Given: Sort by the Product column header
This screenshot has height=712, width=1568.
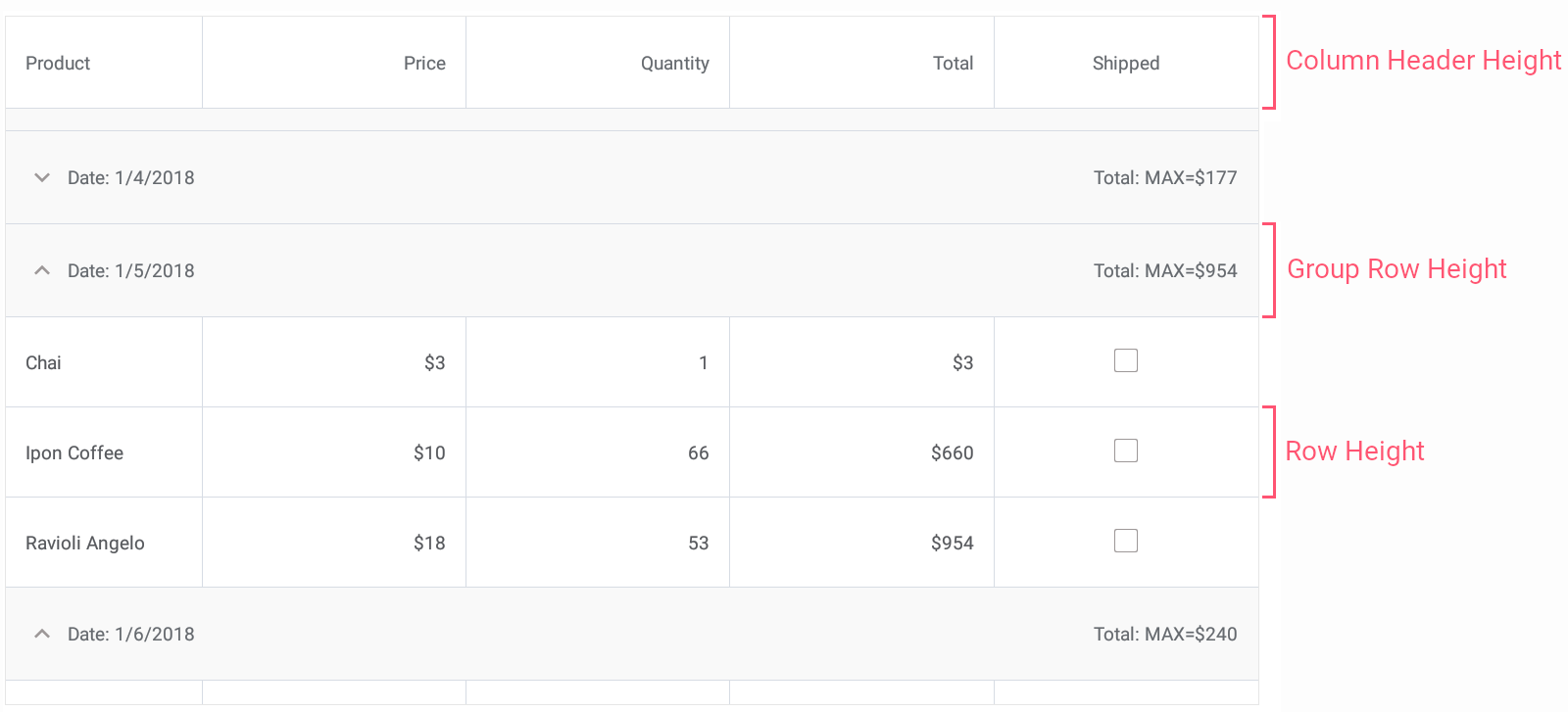Looking at the screenshot, I should point(58,64).
